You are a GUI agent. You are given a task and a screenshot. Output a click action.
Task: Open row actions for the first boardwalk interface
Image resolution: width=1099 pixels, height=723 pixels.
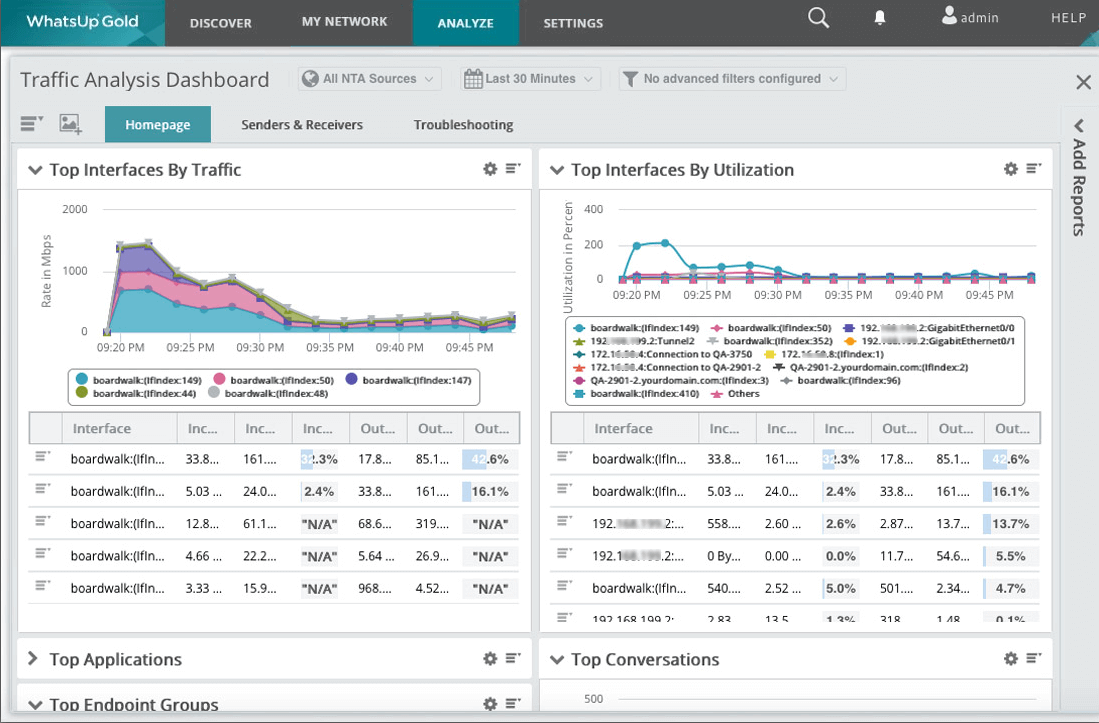point(40,458)
